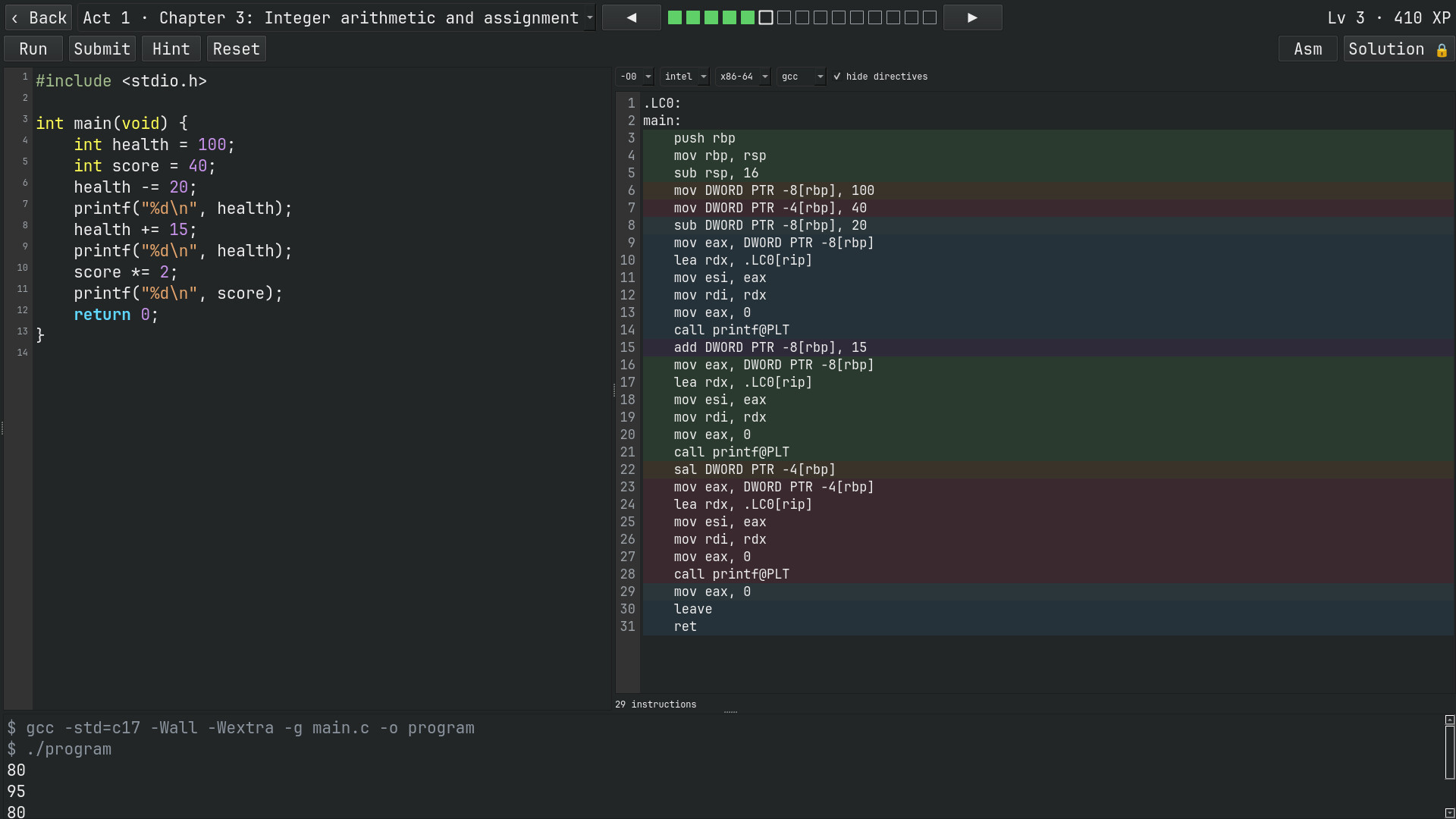Click assembly line 'sub DWORD PTR -8[rbp], 20'

pos(770,225)
